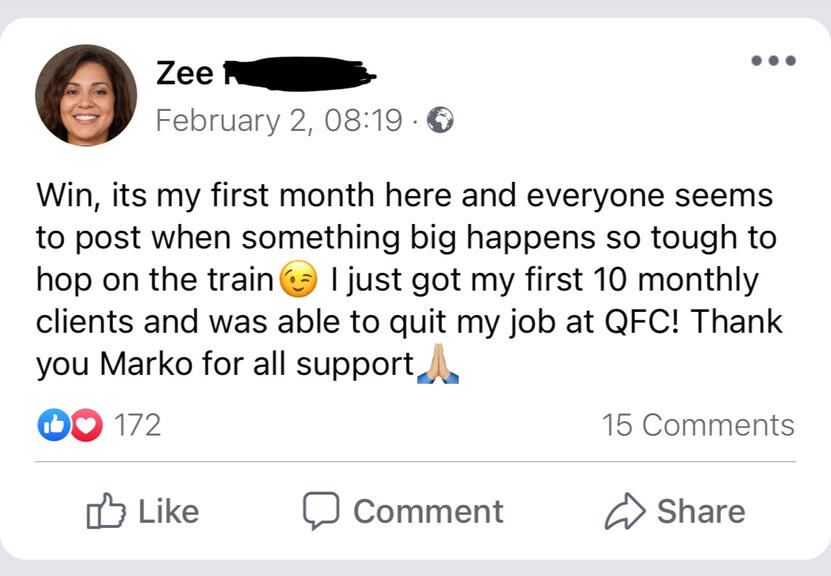The height and width of the screenshot is (576, 831).
Task: Open the 15 Comments link
Action: (x=698, y=425)
